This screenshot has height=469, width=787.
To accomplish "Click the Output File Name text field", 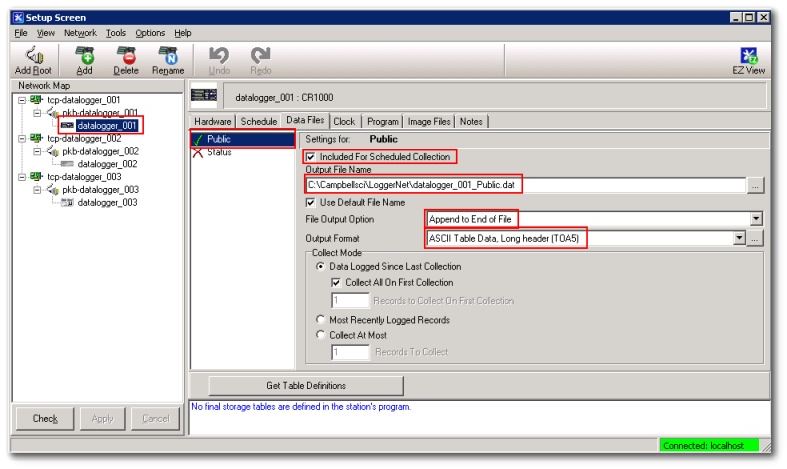I will tap(526, 185).
